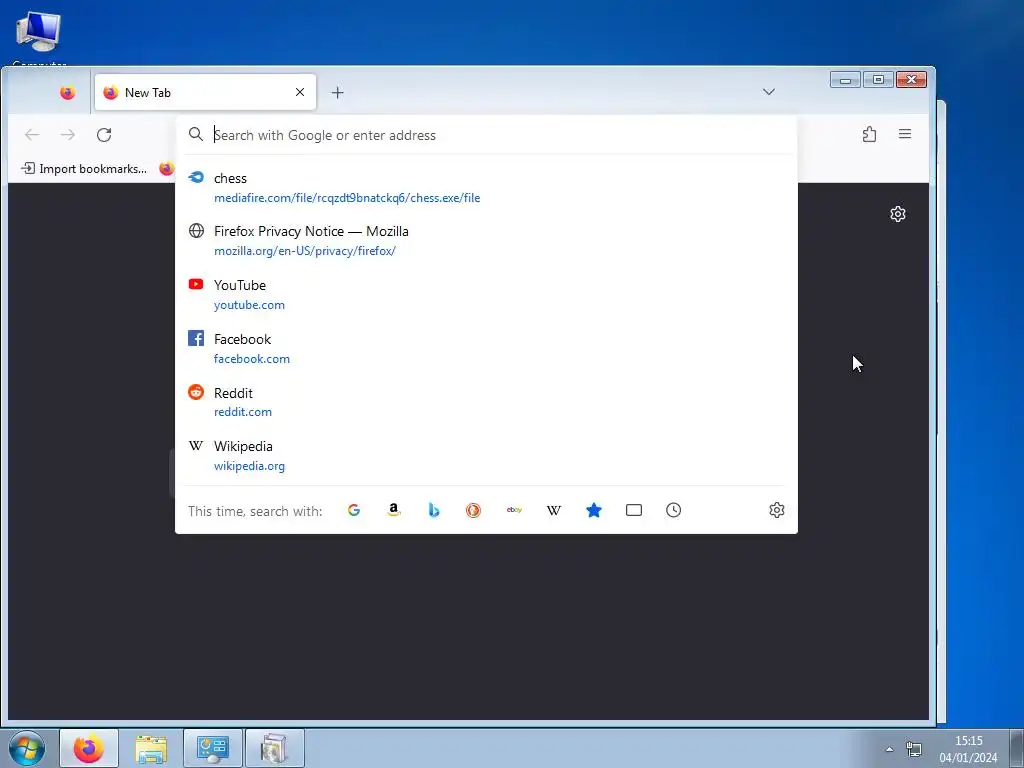
Task: Open Control Panel taskbar item
Action: (213, 748)
